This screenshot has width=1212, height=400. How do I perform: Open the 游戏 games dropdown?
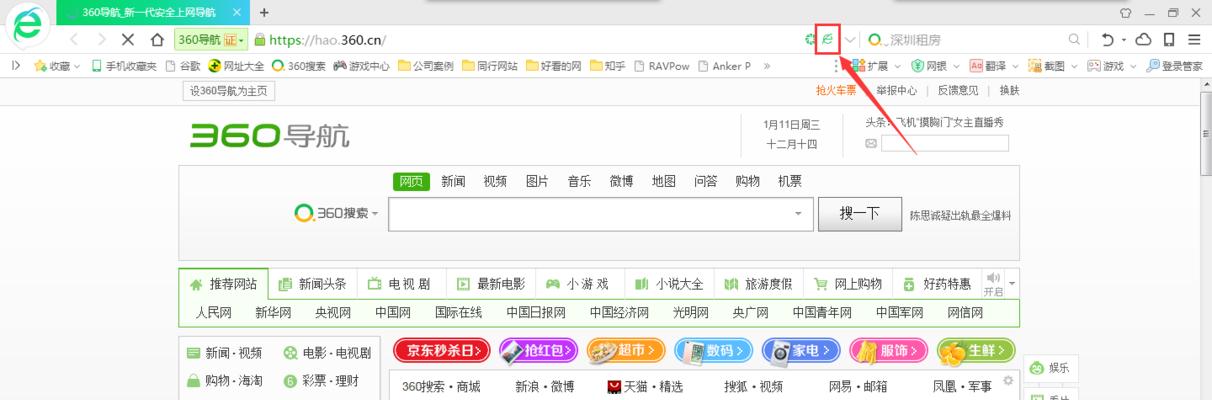coord(1113,66)
